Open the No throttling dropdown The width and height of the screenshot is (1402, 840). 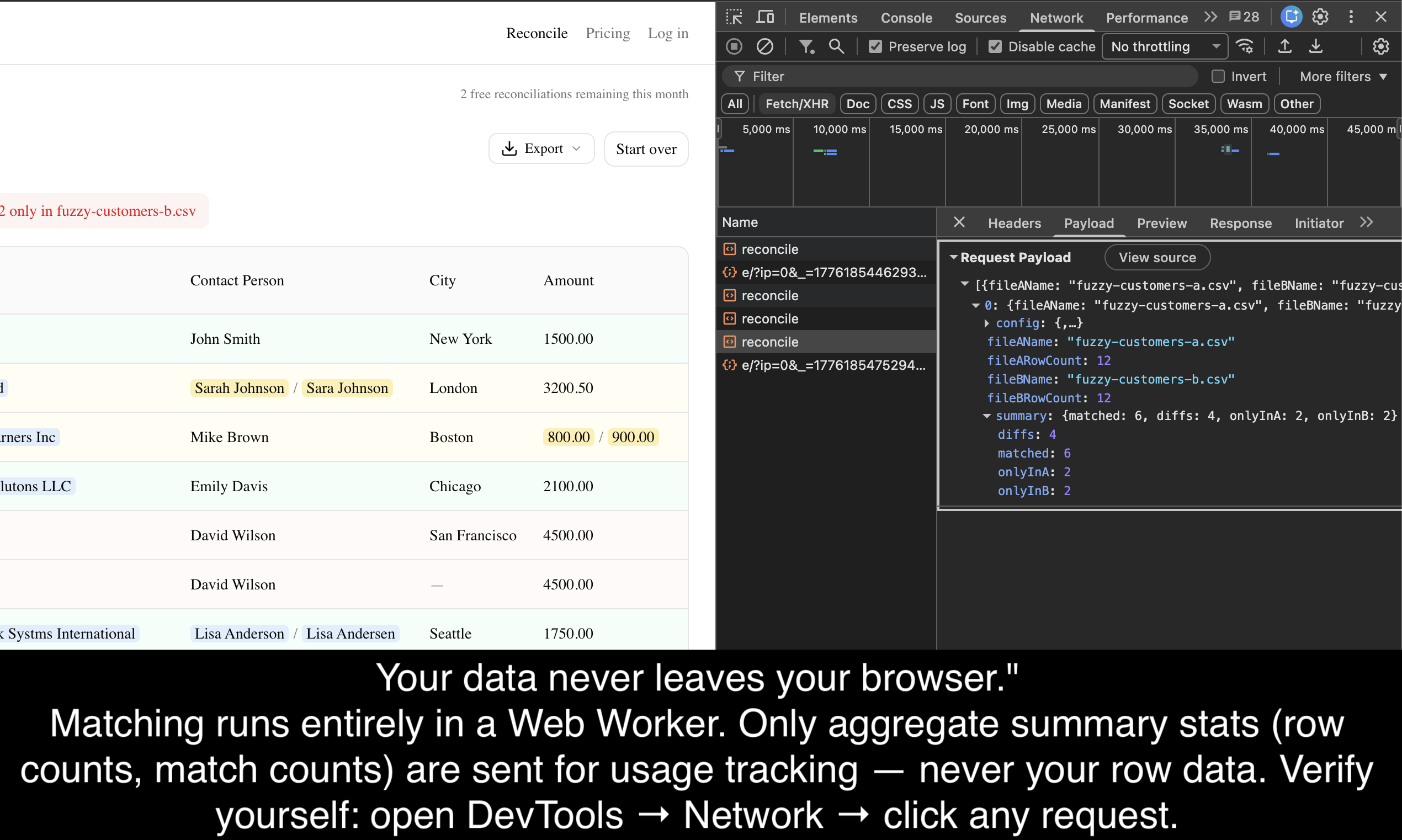[1164, 46]
